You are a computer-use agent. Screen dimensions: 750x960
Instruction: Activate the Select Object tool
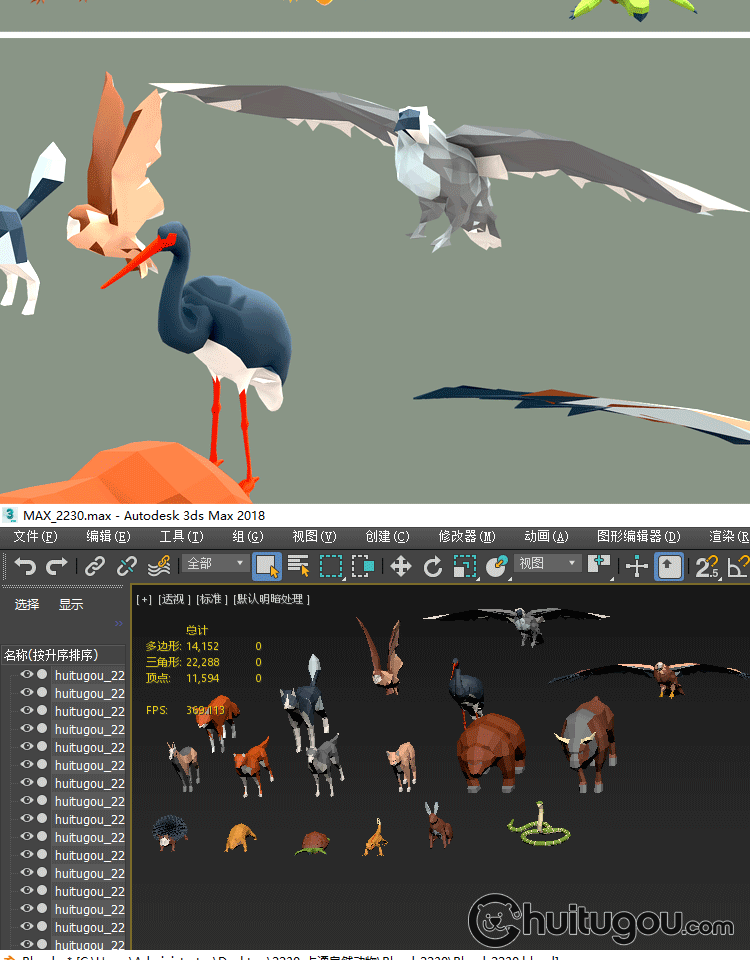coord(267,567)
